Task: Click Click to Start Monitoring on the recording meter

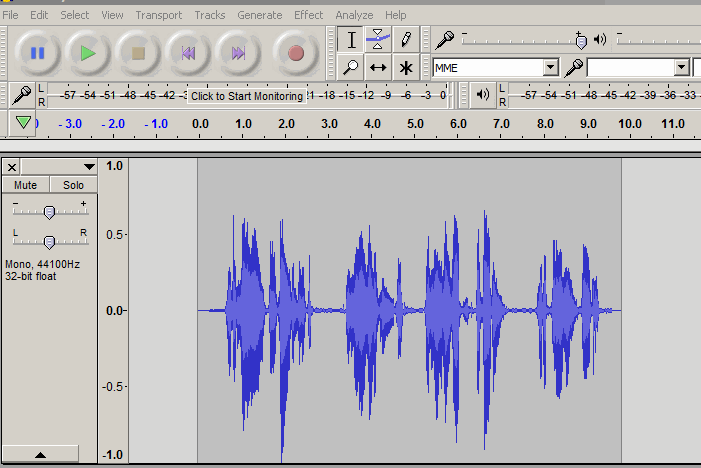Action: [x=247, y=96]
